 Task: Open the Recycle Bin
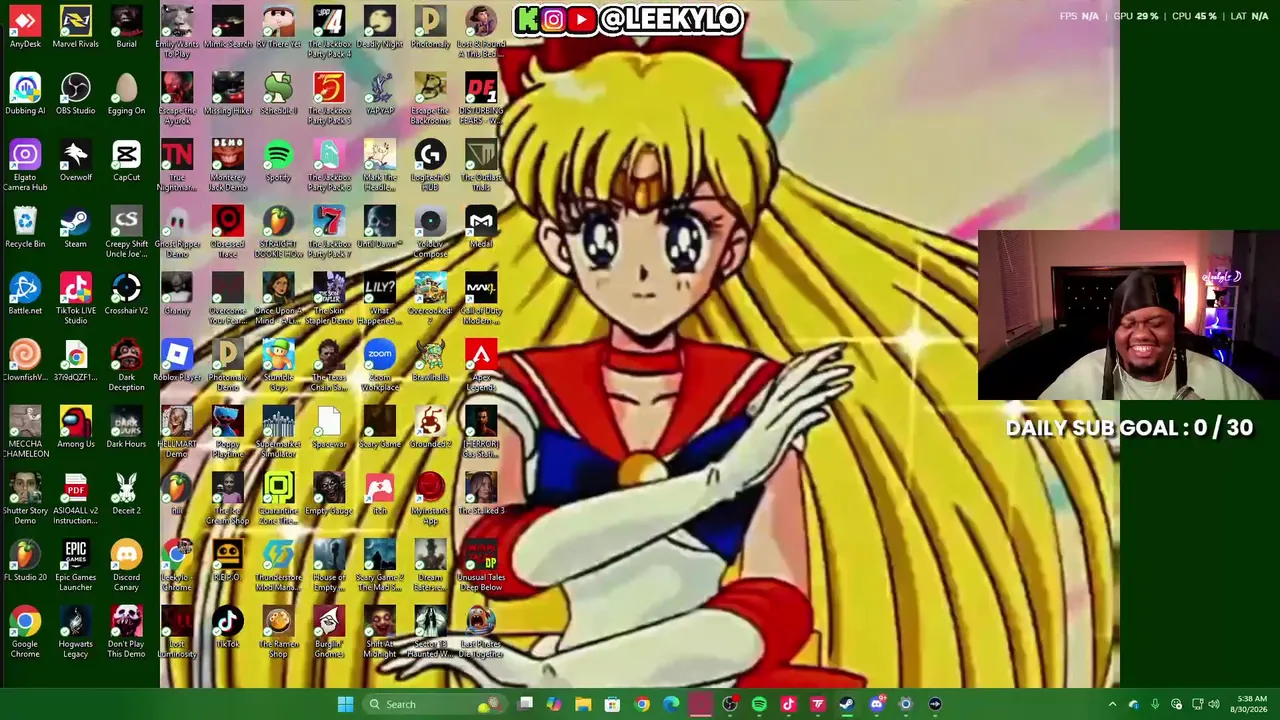pos(25,227)
